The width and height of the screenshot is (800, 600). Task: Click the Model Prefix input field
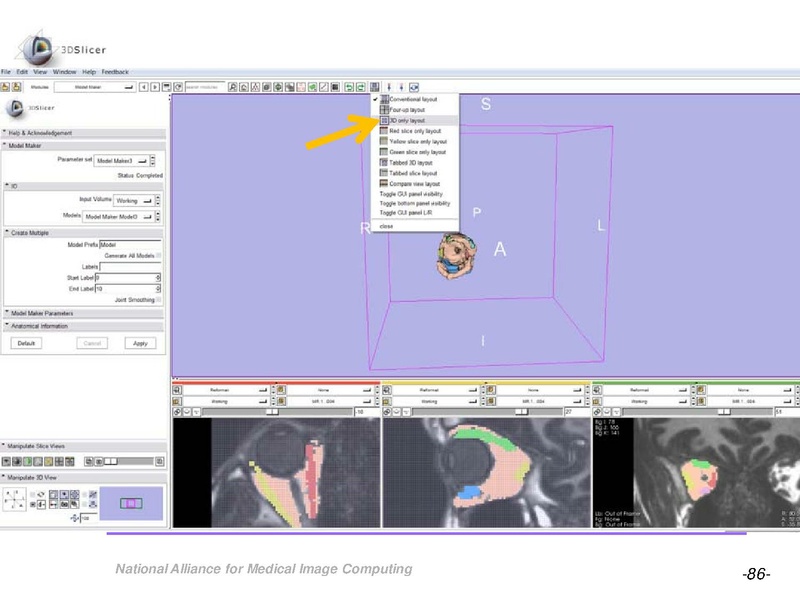[x=130, y=245]
